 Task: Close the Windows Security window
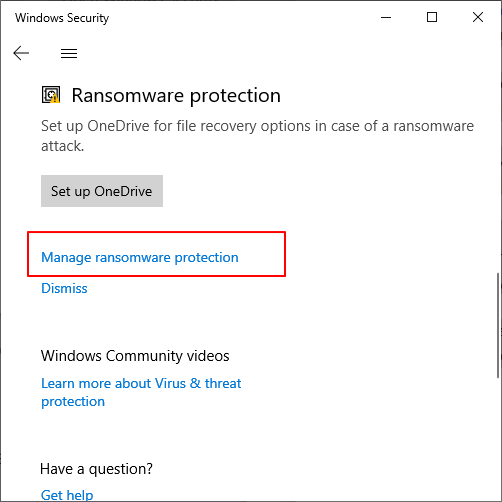(478, 17)
